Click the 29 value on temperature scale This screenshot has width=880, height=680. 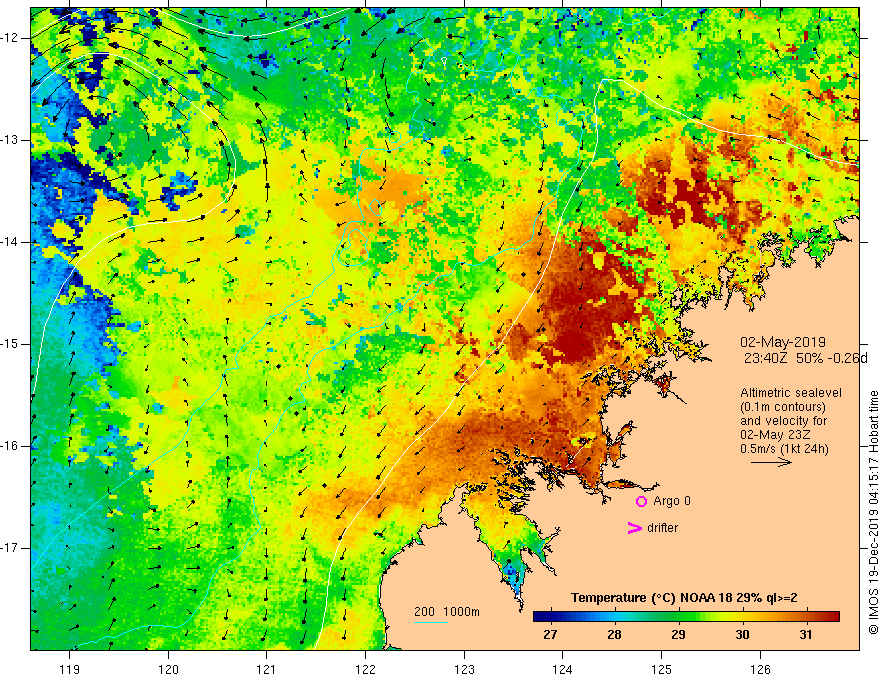[x=678, y=635]
